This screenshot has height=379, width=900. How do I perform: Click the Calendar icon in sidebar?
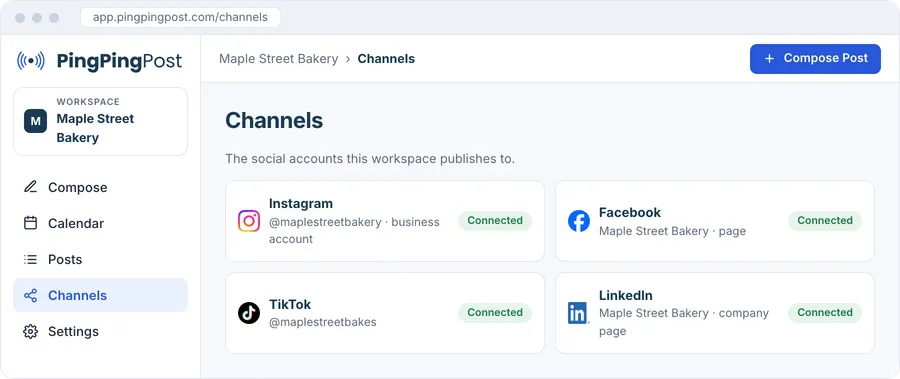(x=30, y=223)
